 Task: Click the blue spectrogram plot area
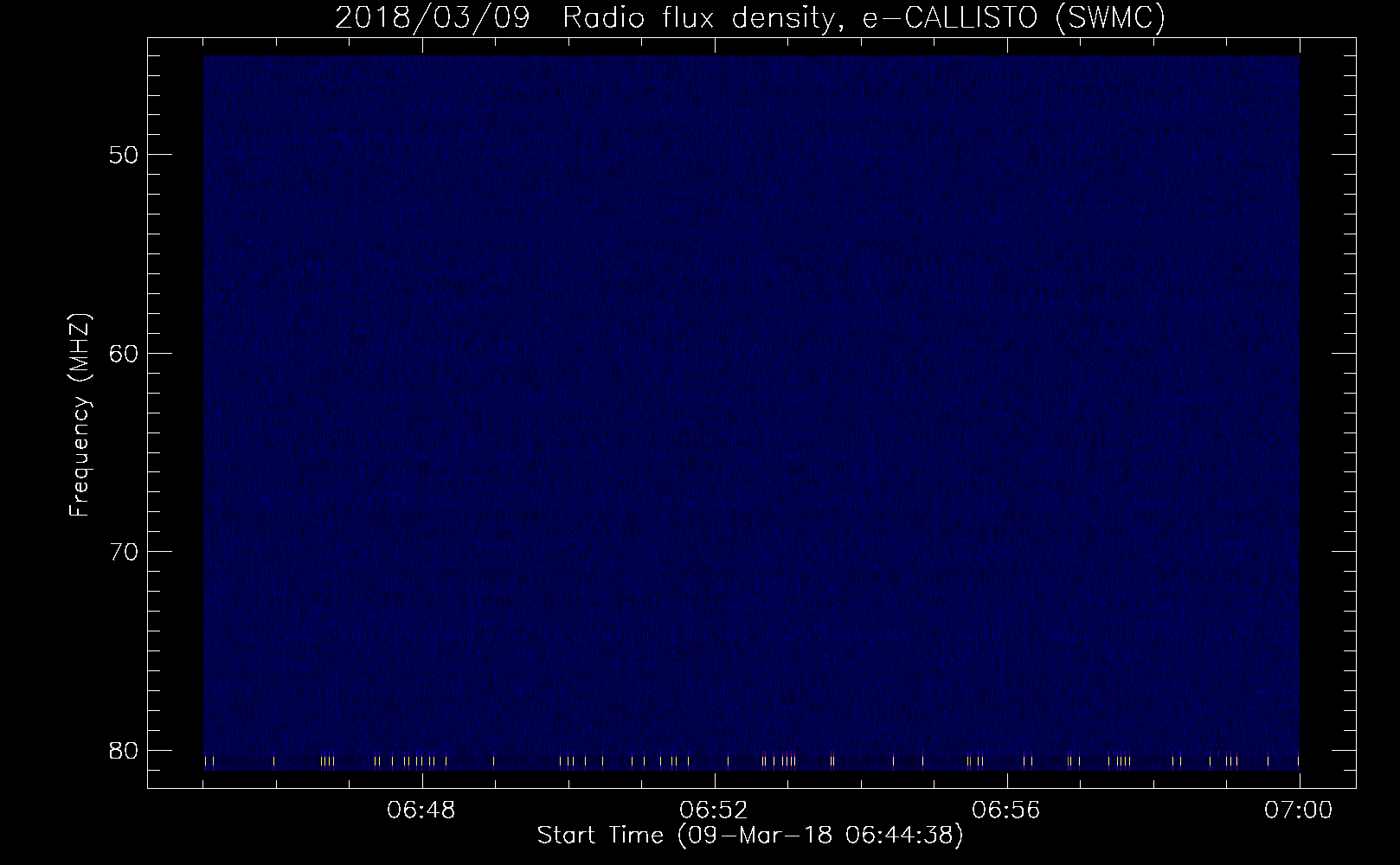tap(751, 413)
